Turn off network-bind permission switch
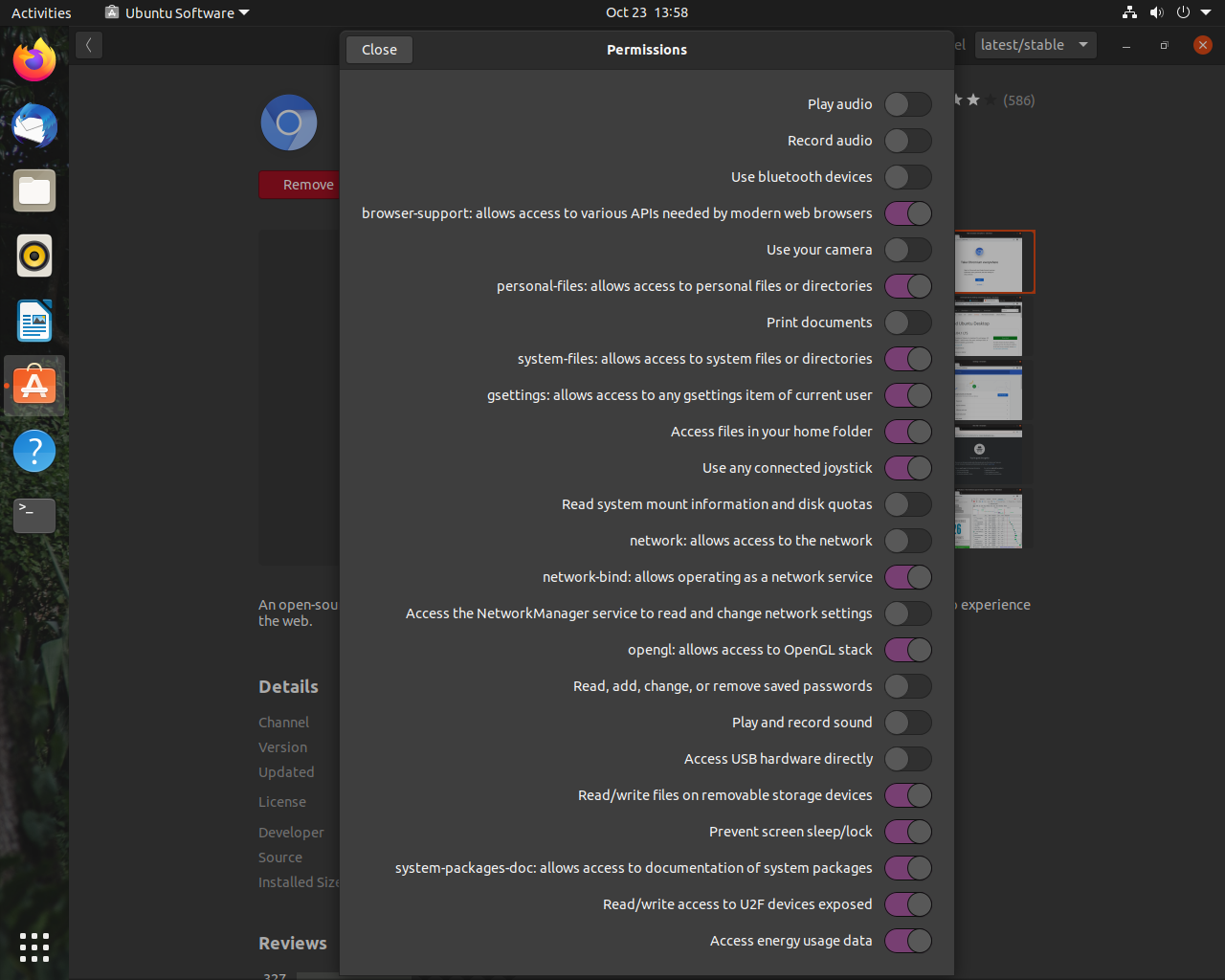This screenshot has height=980, width=1225. pos(908,577)
